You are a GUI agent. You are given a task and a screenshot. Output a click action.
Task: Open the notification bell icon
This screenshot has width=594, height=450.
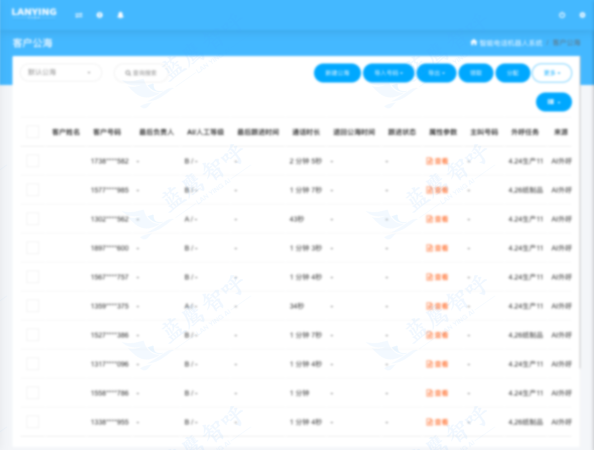click(120, 15)
